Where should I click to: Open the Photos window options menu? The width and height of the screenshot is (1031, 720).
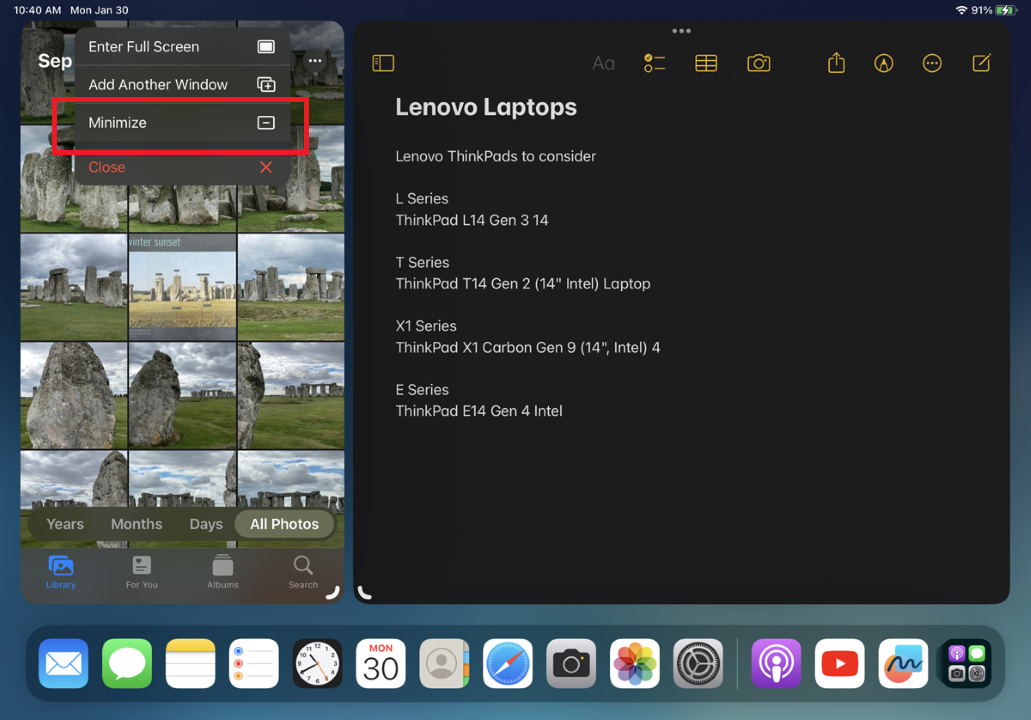tap(315, 60)
